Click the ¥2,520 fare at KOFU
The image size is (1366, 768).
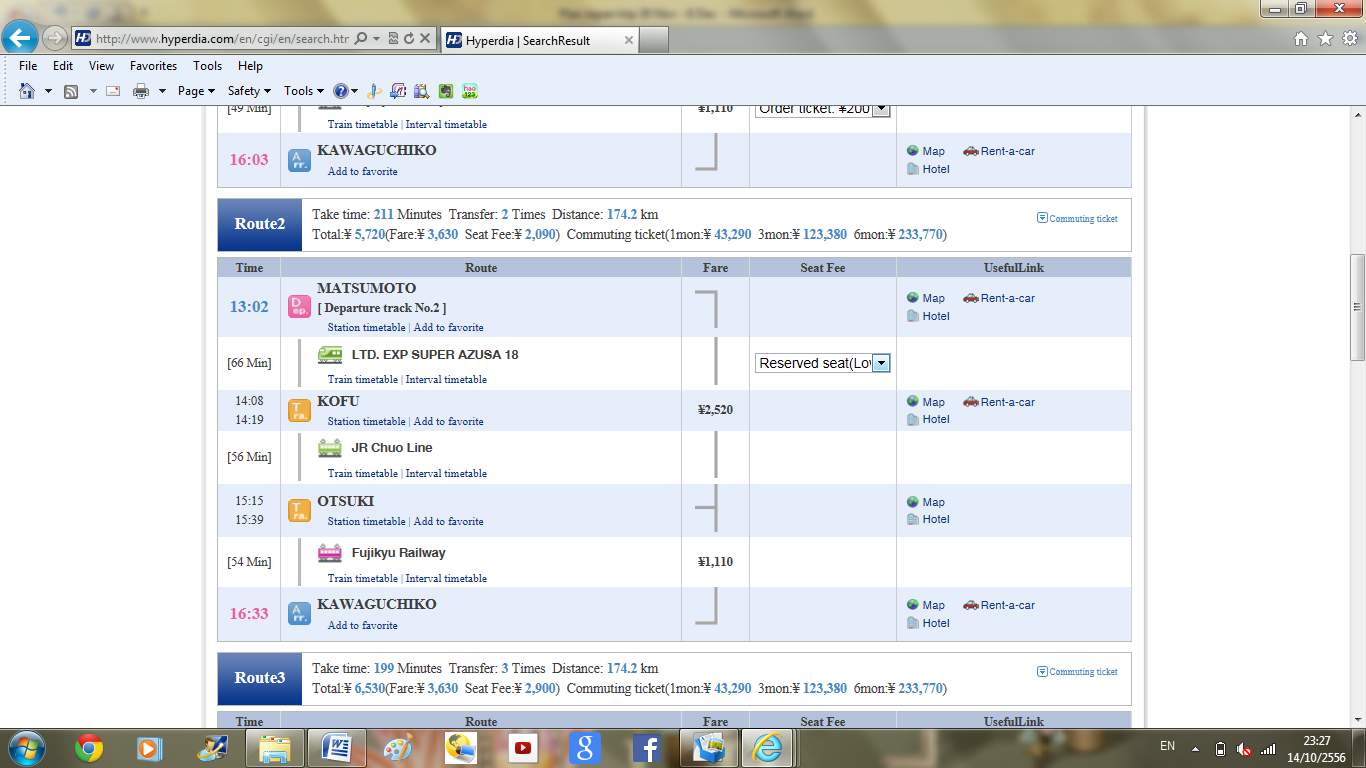pos(715,410)
